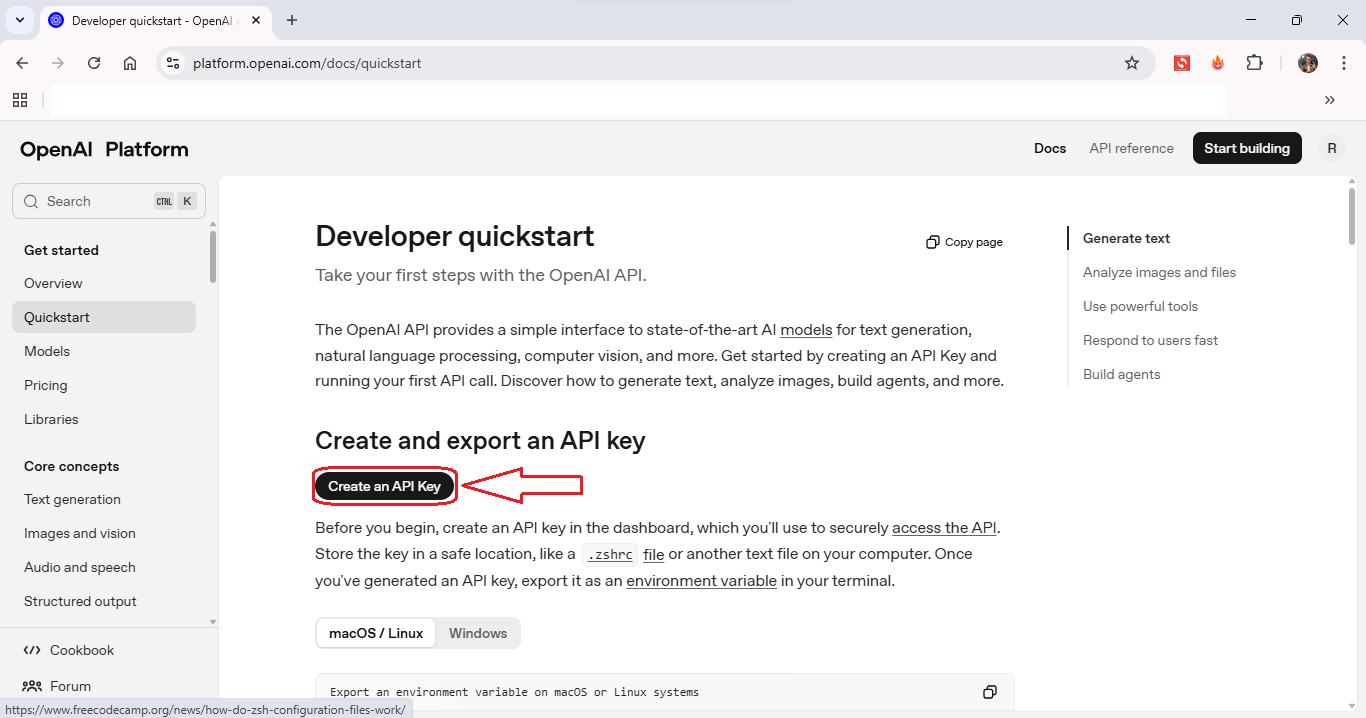
Task: Open the bookmarks bar apps grid icon
Action: [x=20, y=100]
